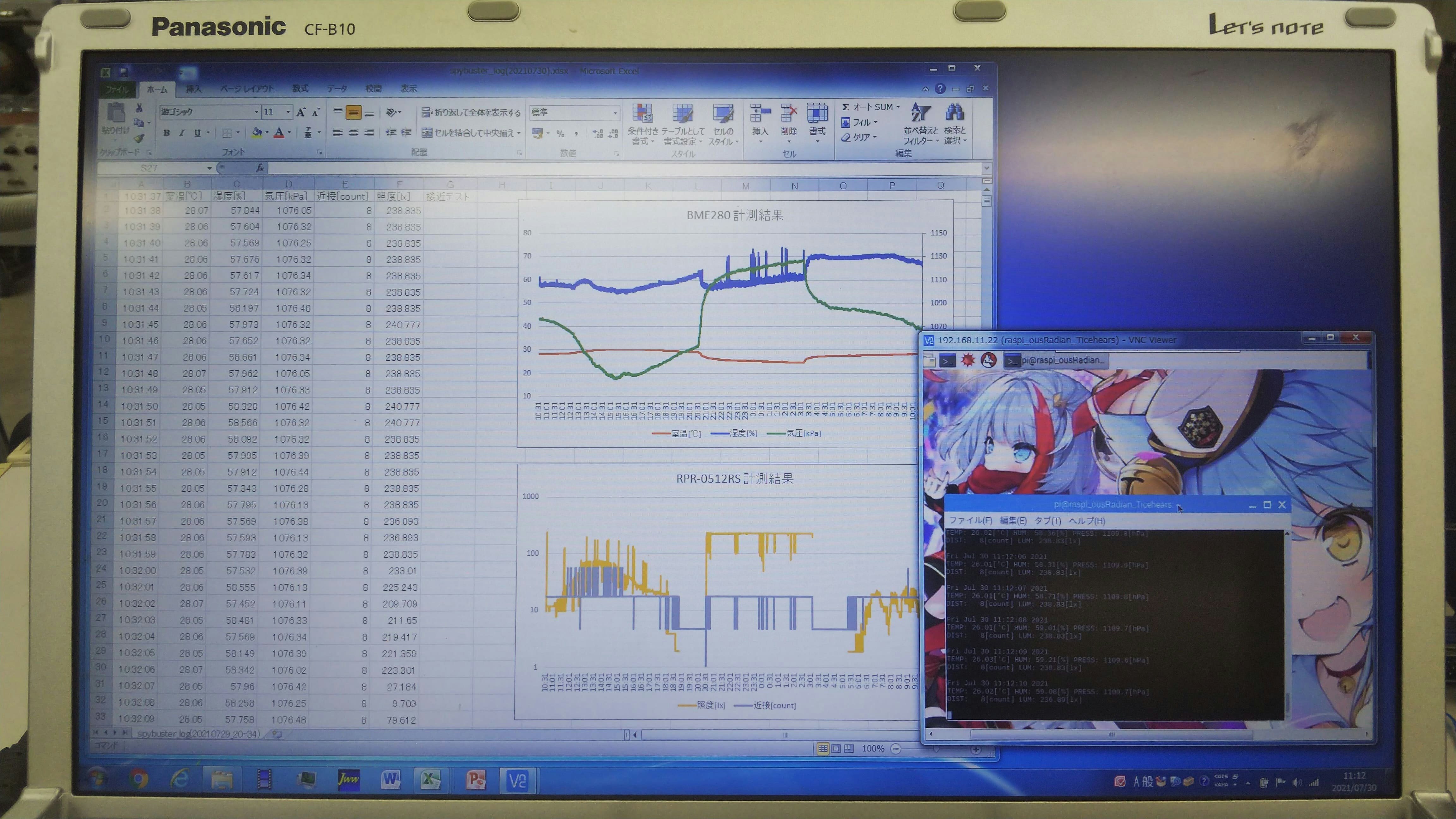
Task: Click the percent style icon
Action: 560,133
